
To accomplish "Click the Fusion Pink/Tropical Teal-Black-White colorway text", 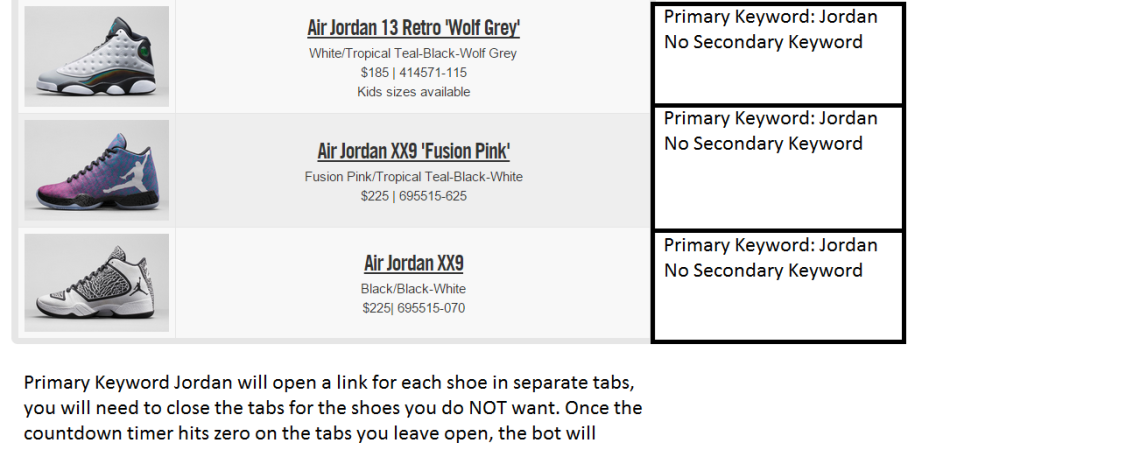I will (x=413, y=177).
